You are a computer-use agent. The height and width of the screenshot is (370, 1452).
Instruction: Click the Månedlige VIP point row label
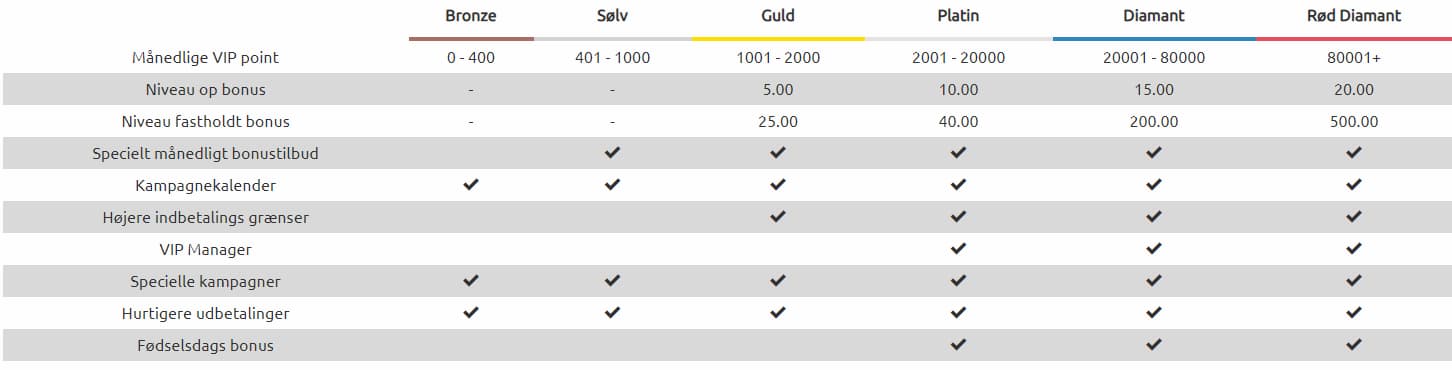coord(205,58)
